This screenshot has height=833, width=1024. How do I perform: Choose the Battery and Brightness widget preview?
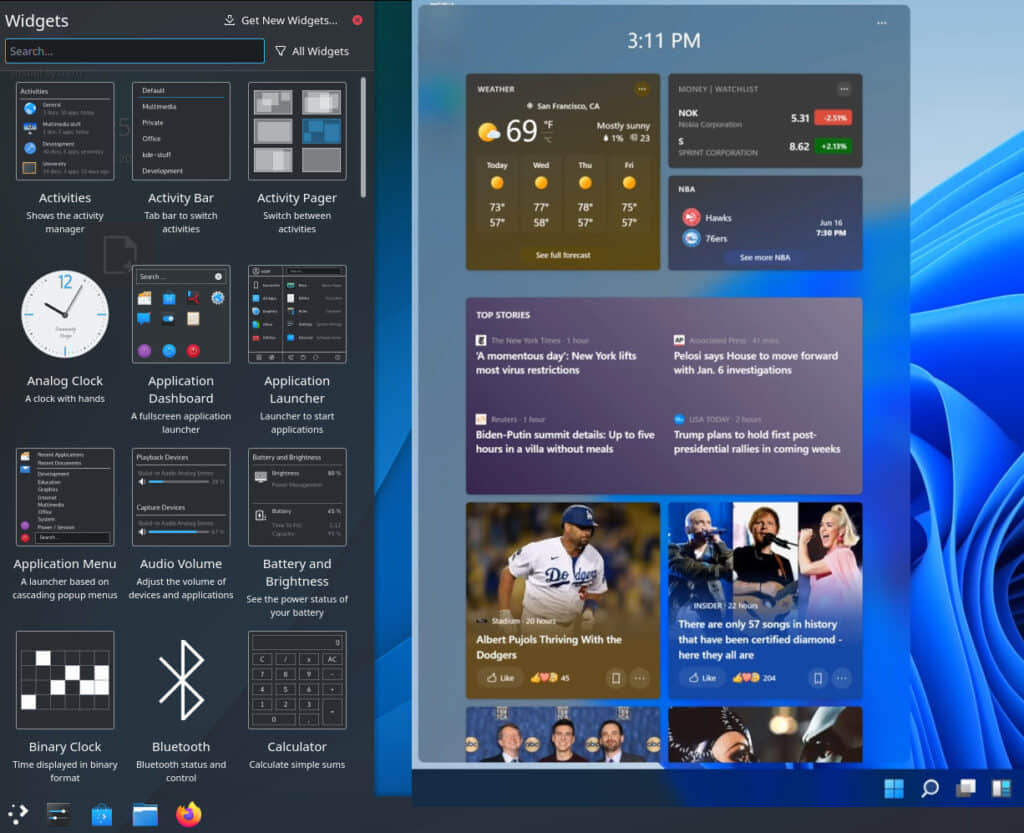(x=297, y=497)
